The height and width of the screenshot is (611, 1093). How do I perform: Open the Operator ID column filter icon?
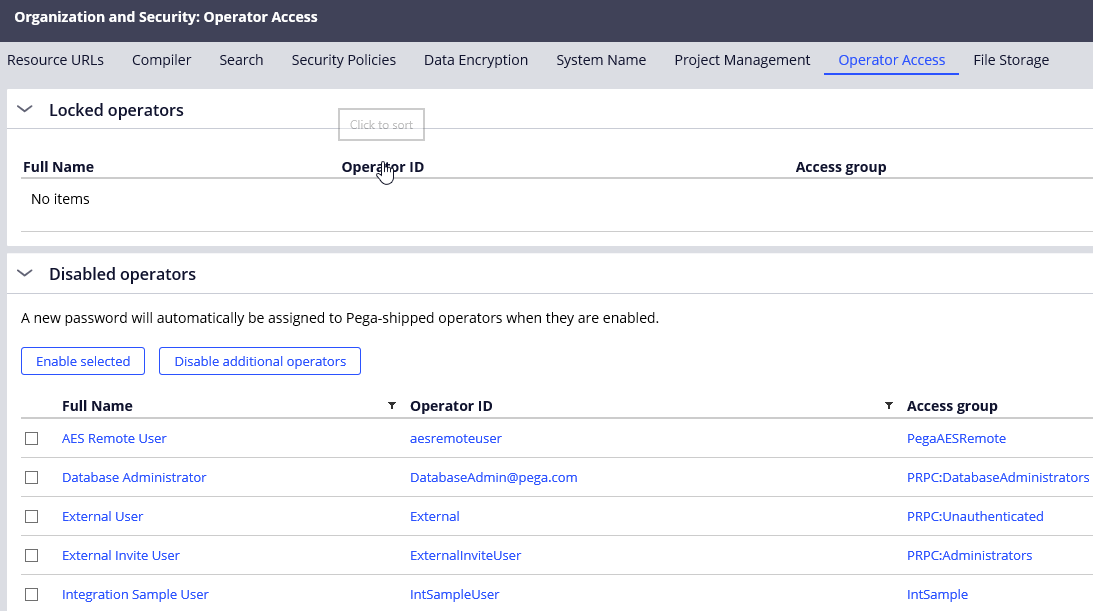click(888, 406)
